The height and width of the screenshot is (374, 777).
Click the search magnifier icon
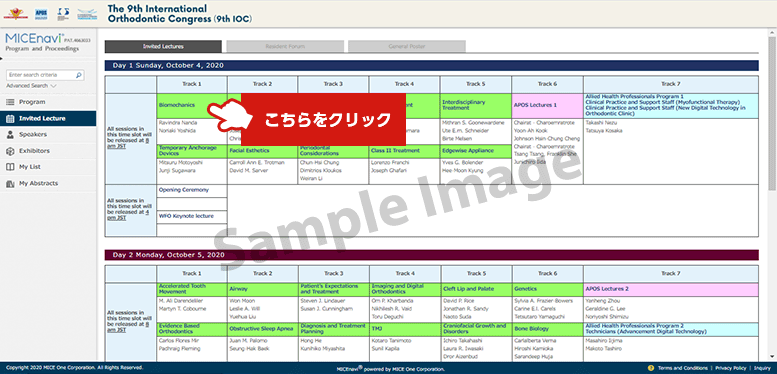(78, 75)
